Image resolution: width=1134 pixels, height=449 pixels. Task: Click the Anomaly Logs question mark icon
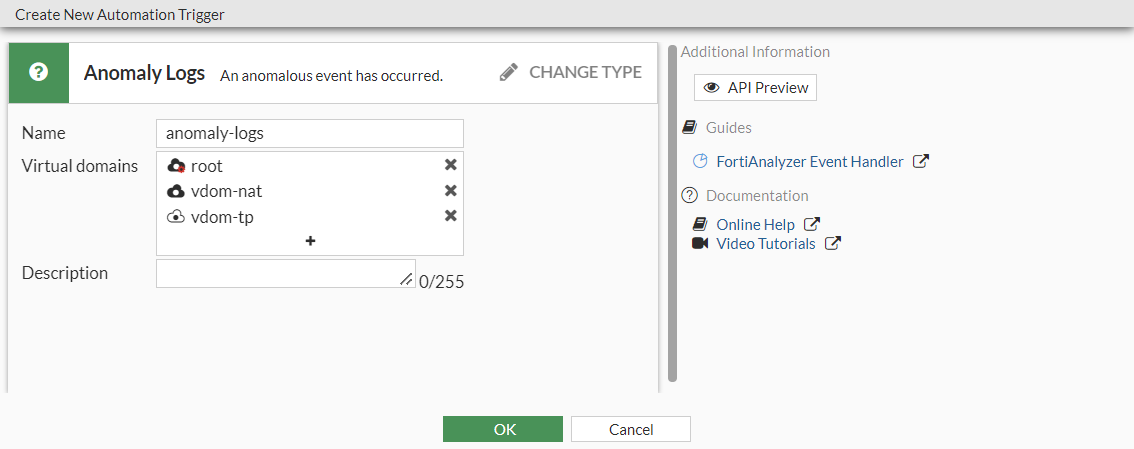click(39, 73)
